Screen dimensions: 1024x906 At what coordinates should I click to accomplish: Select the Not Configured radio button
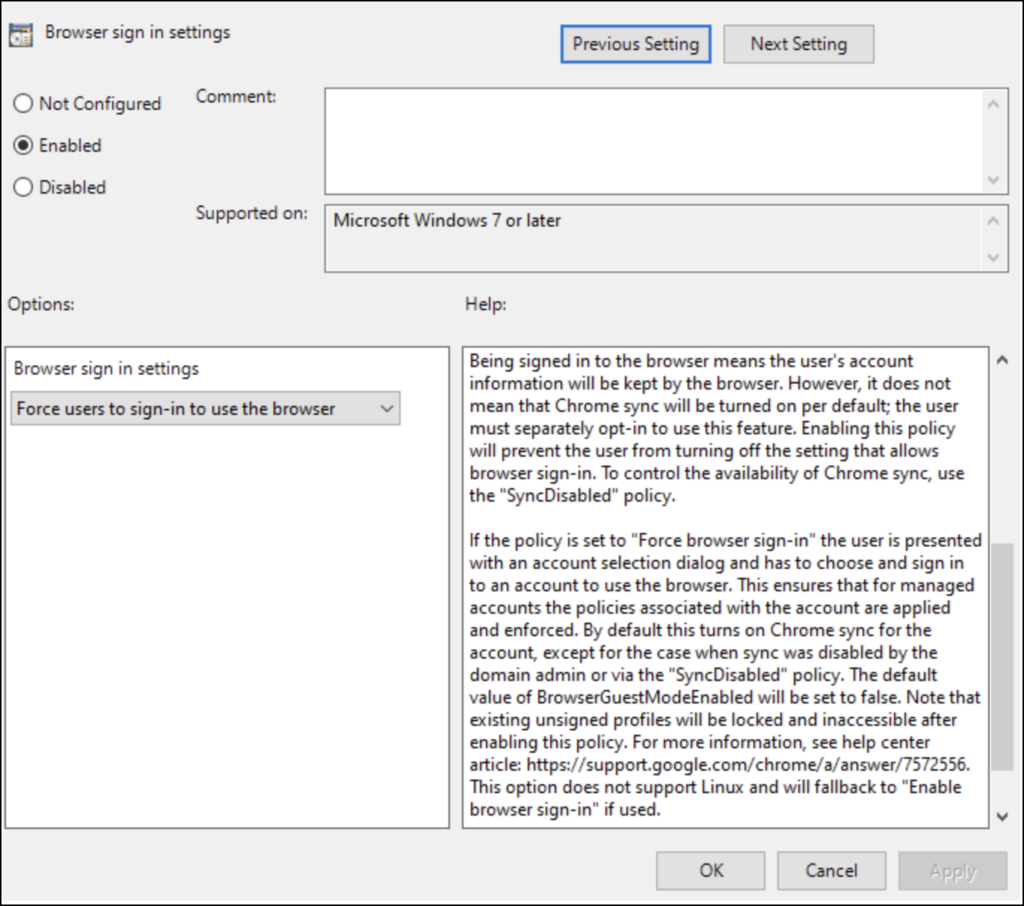[x=22, y=104]
